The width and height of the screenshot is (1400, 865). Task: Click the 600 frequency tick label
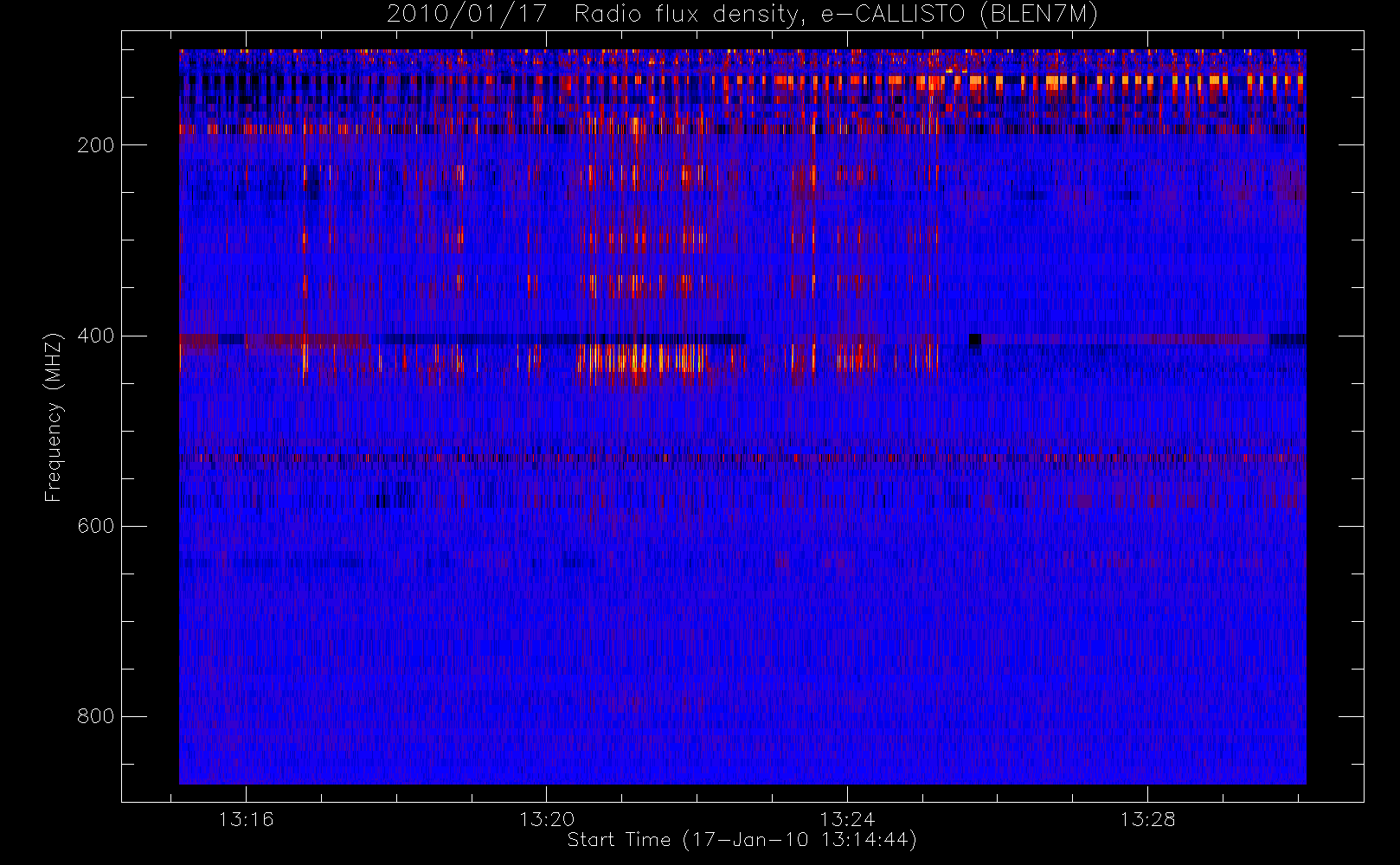[x=96, y=526]
